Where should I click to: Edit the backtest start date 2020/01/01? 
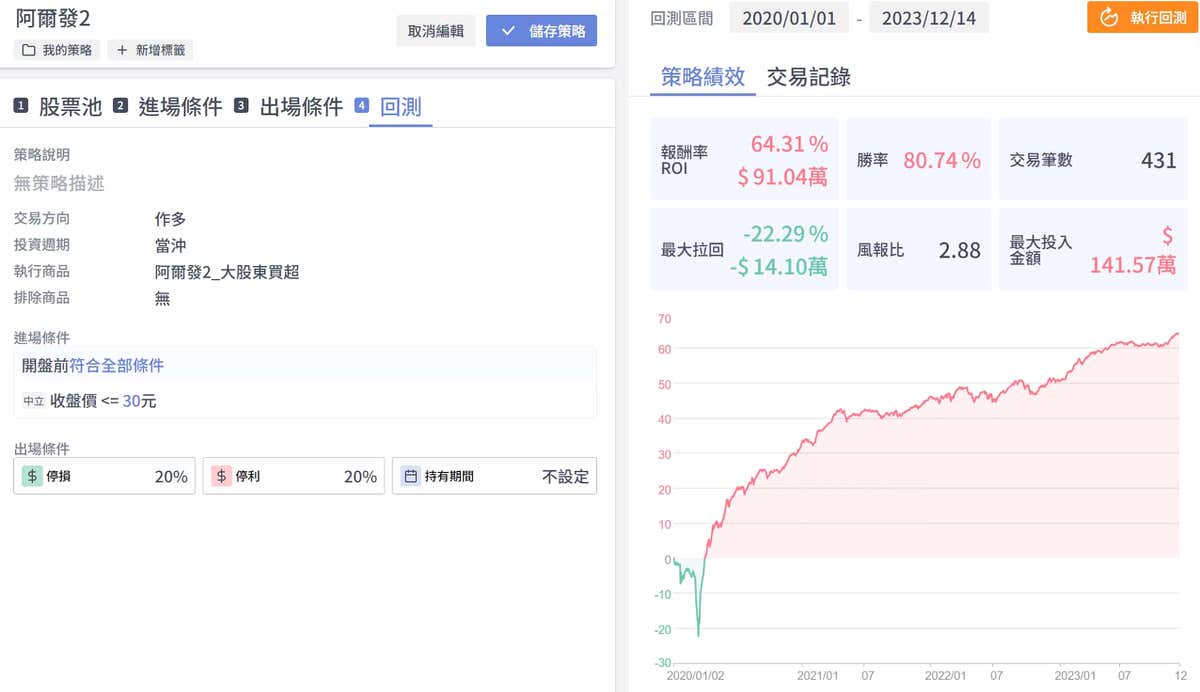pos(788,17)
